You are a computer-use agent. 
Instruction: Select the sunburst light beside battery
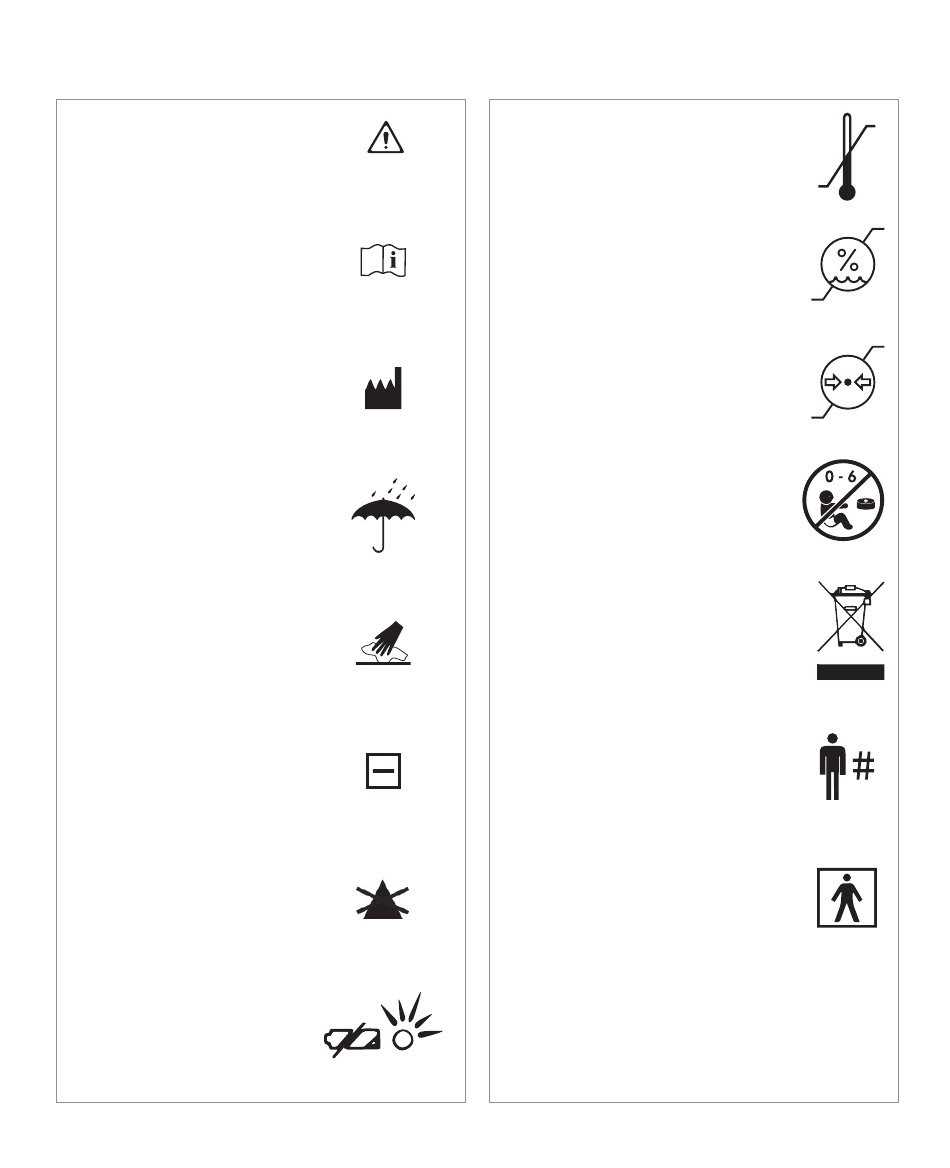[x=411, y=1021]
